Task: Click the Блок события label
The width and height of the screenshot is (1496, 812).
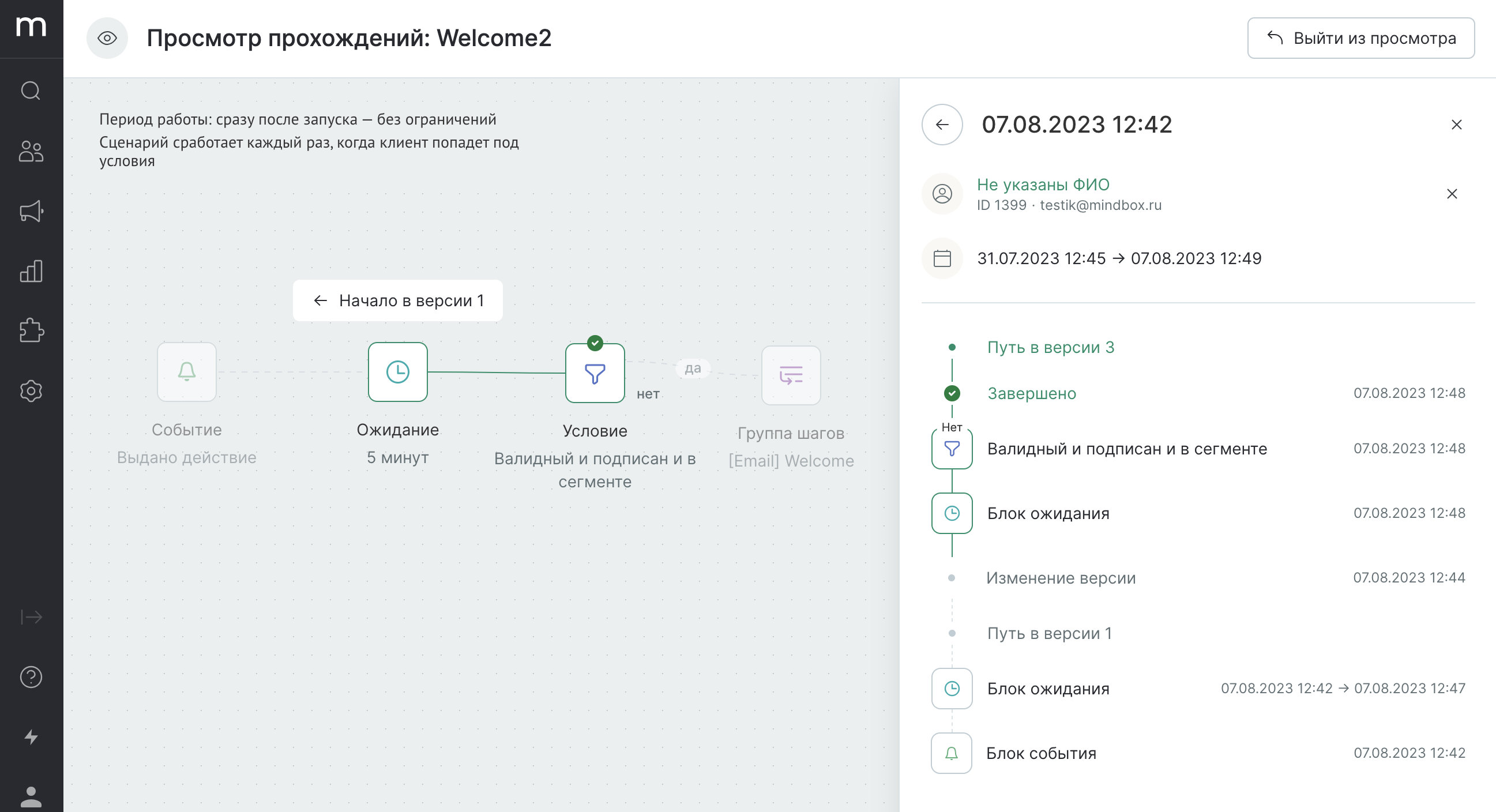Action: [1042, 753]
